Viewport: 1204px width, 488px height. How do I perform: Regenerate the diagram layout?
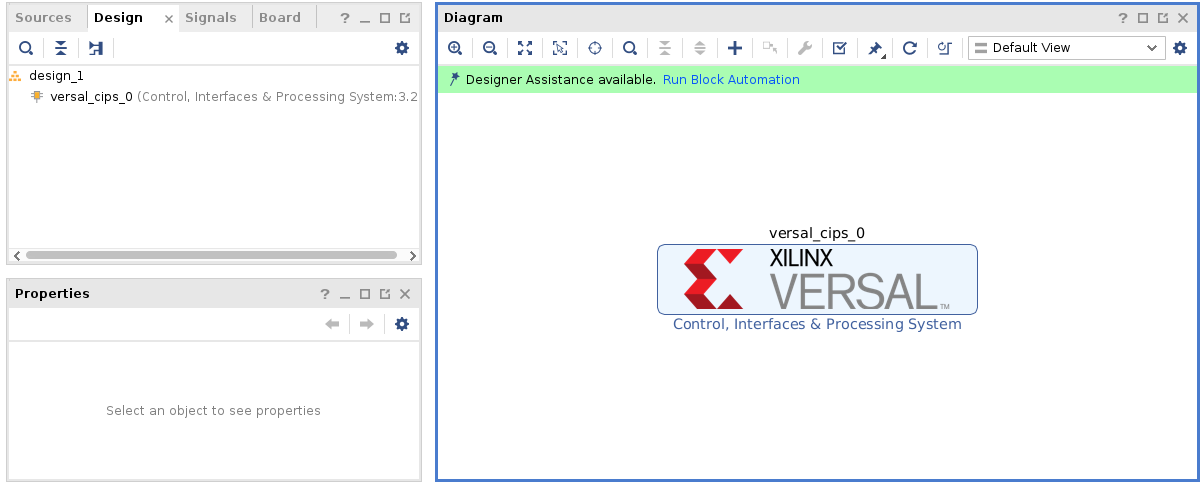pos(910,48)
